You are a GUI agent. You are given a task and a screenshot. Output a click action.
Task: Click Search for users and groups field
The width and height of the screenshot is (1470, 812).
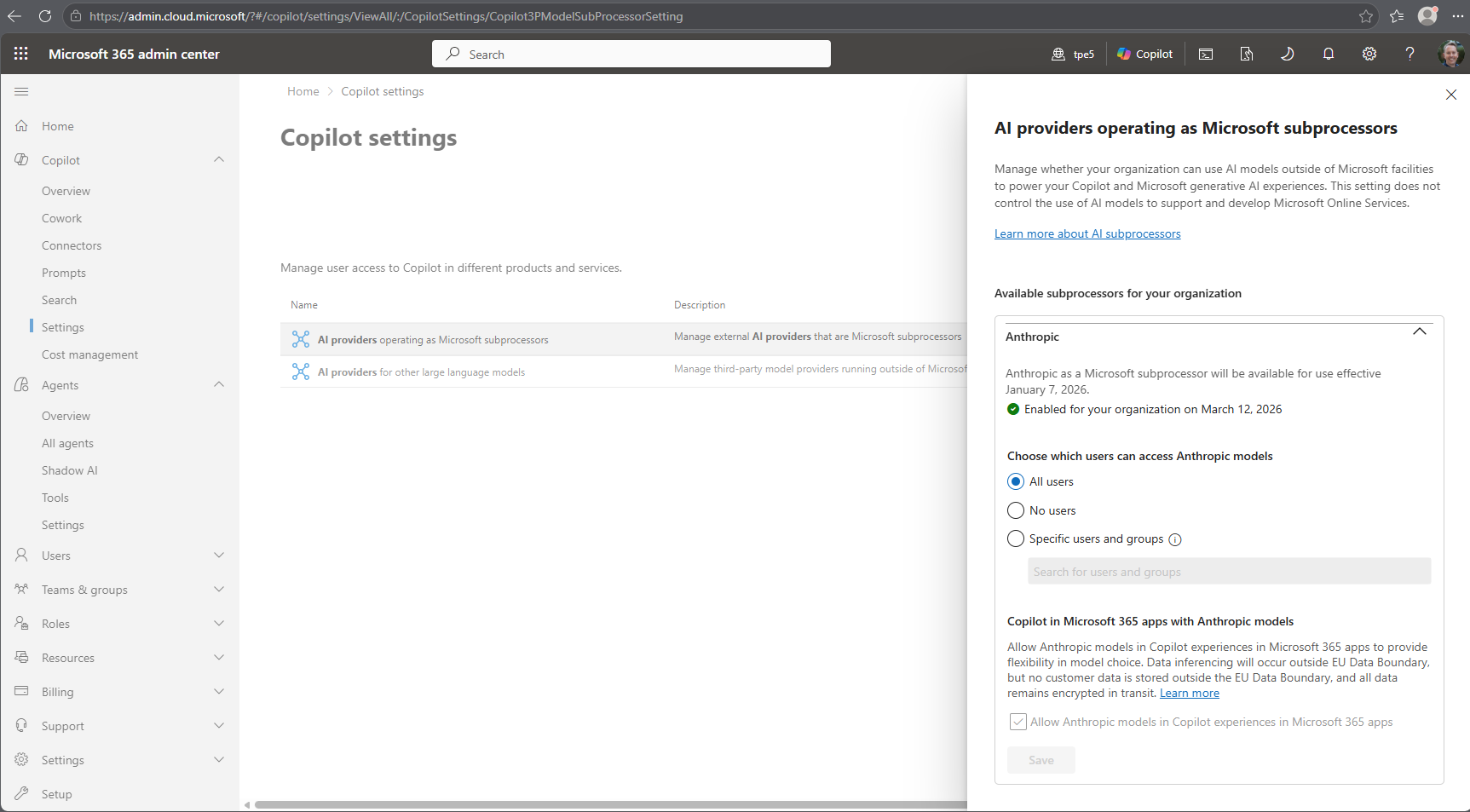pyautogui.click(x=1230, y=572)
